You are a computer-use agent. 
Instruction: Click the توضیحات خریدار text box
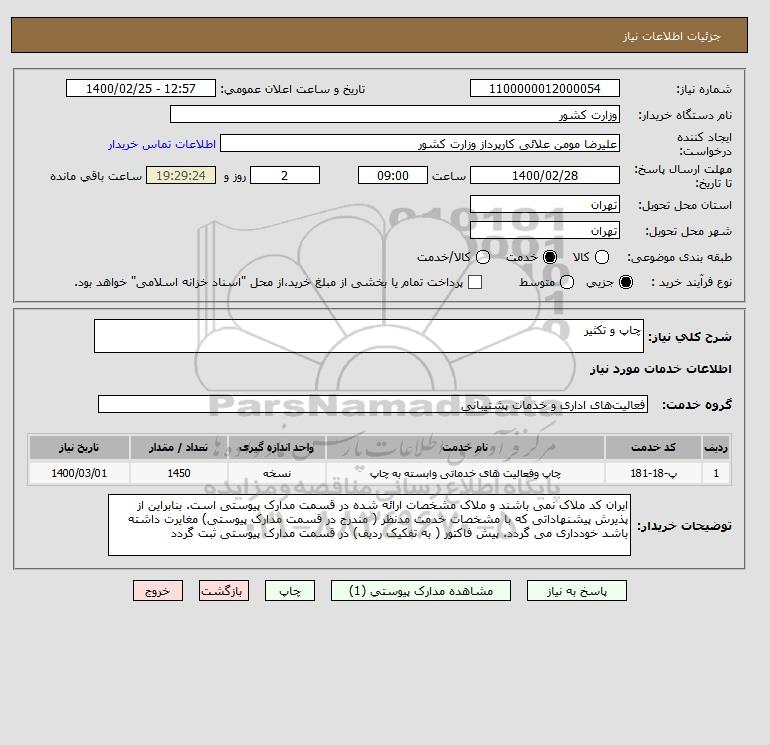tap(369, 525)
